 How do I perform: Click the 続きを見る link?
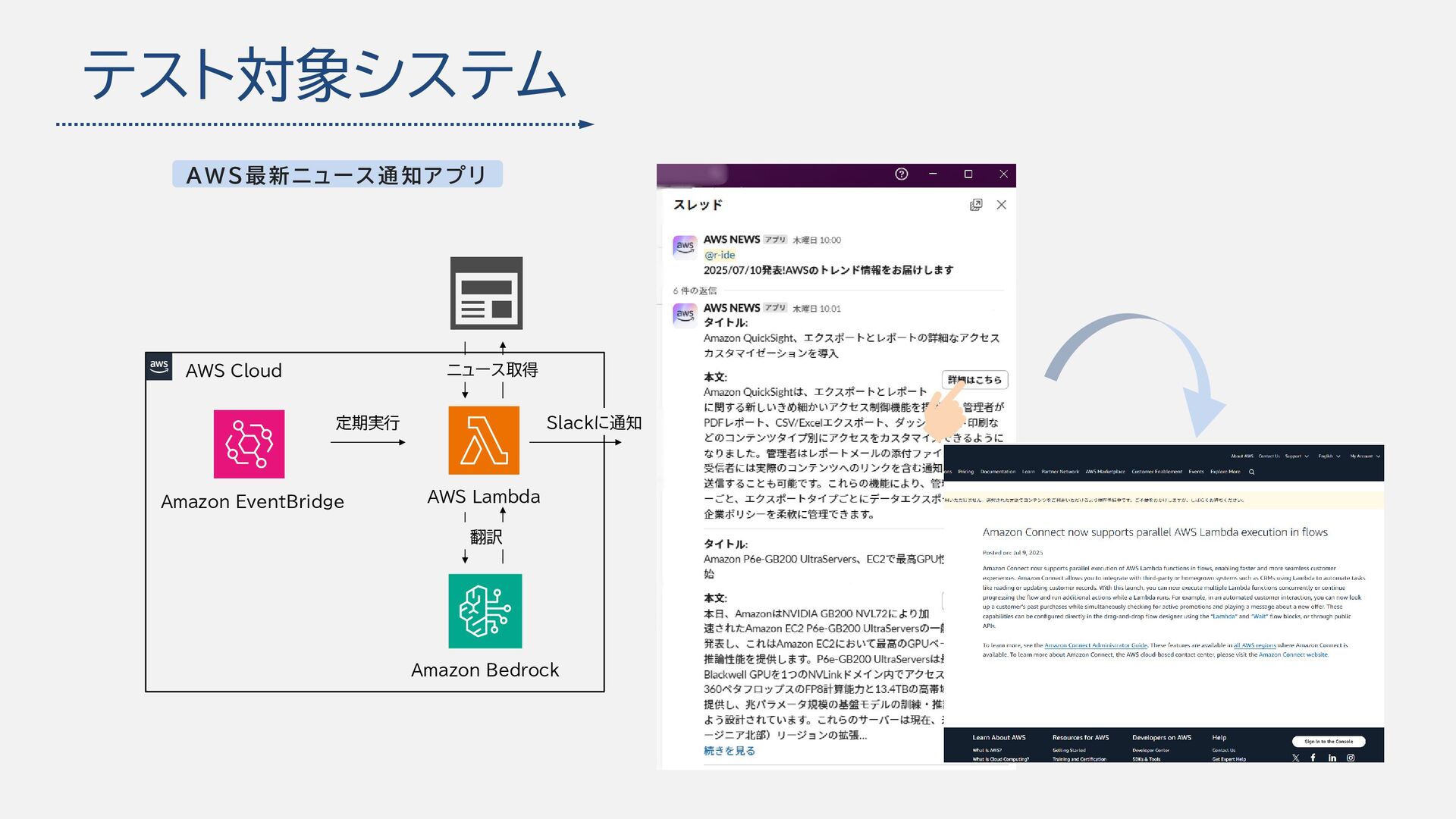coord(729,751)
